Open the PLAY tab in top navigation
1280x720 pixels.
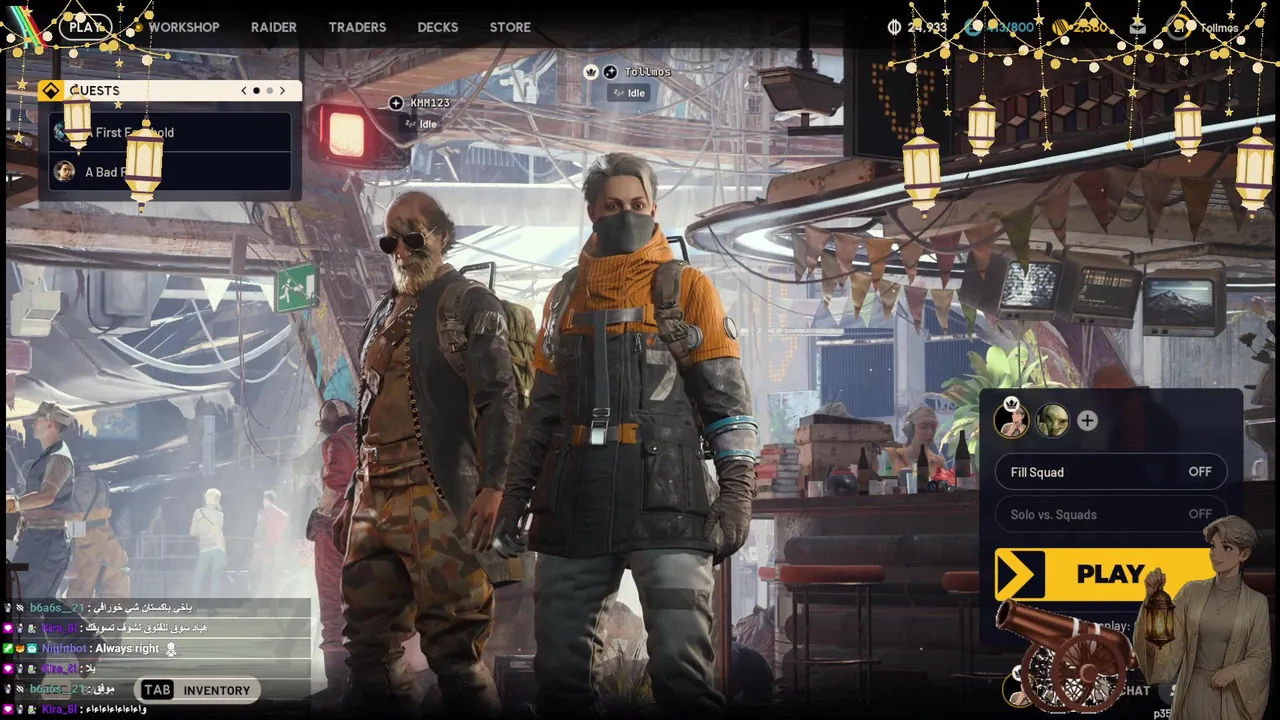[85, 27]
